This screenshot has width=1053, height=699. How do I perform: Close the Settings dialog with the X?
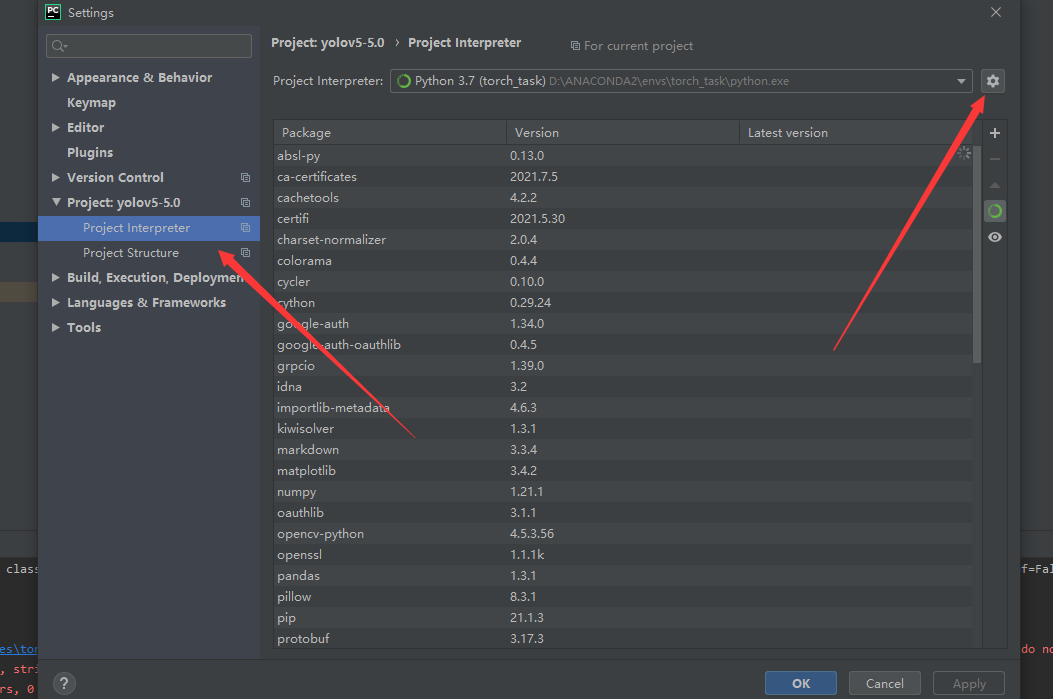pyautogui.click(x=996, y=12)
